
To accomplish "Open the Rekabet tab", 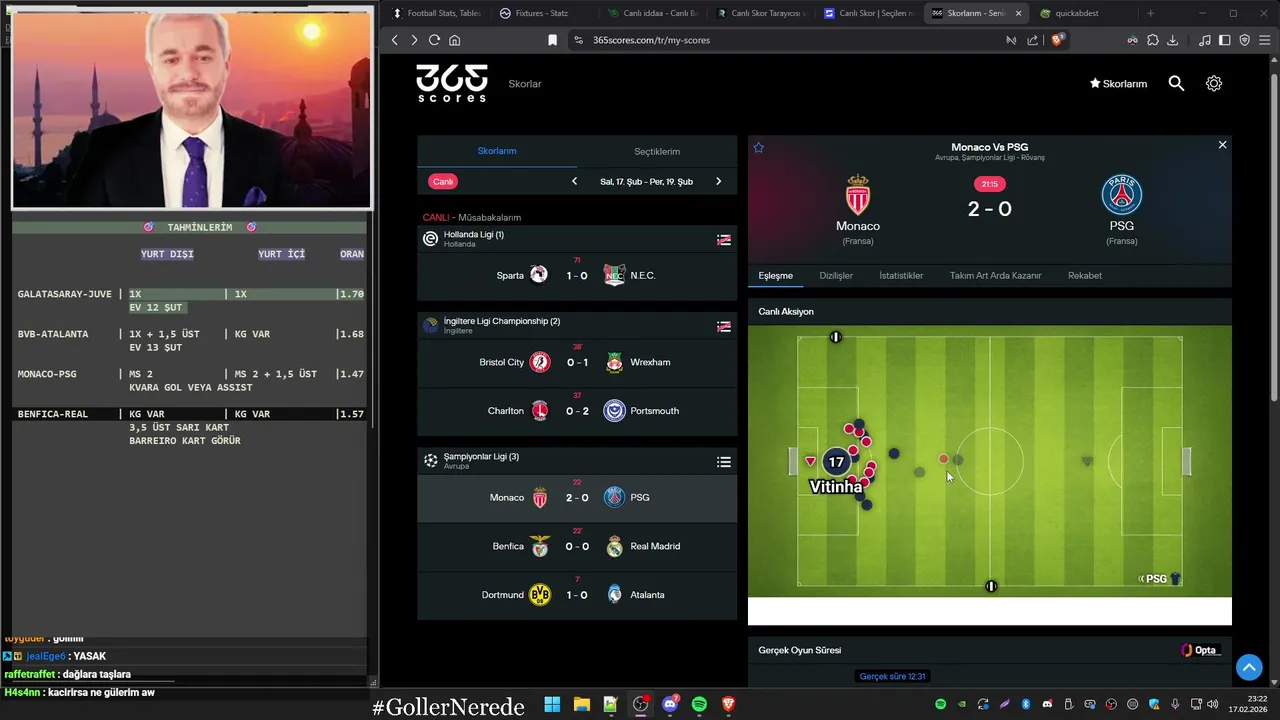I will click(1085, 275).
